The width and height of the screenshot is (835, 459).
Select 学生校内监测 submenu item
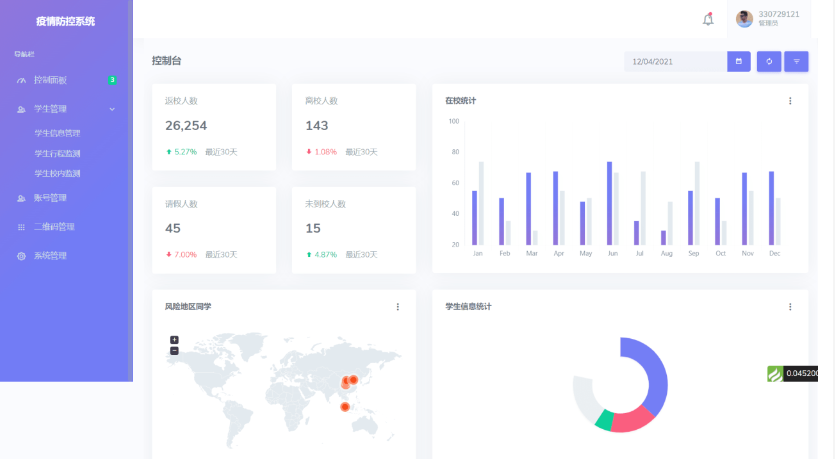[x=57, y=173]
